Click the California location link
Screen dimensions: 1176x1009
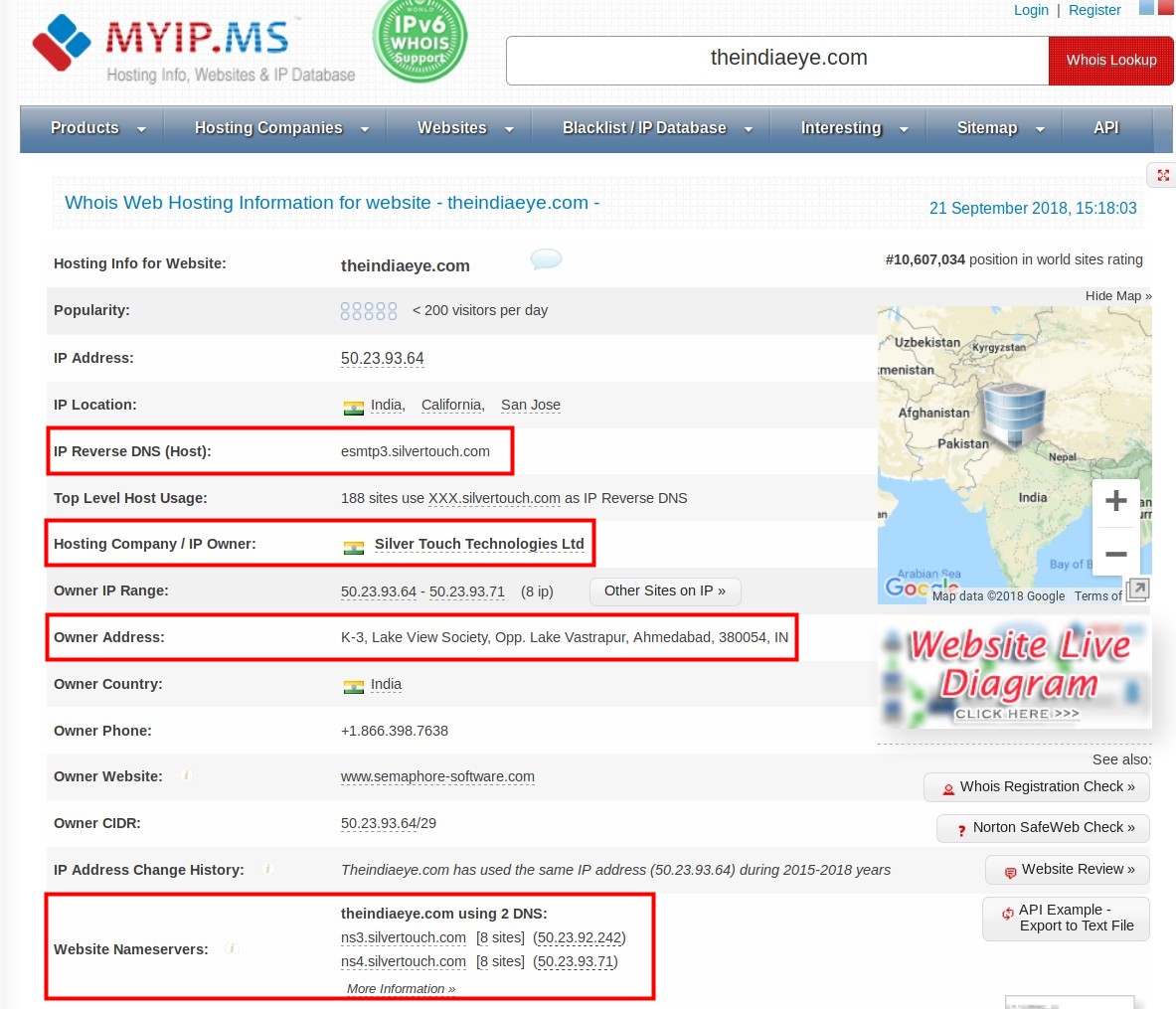point(453,406)
